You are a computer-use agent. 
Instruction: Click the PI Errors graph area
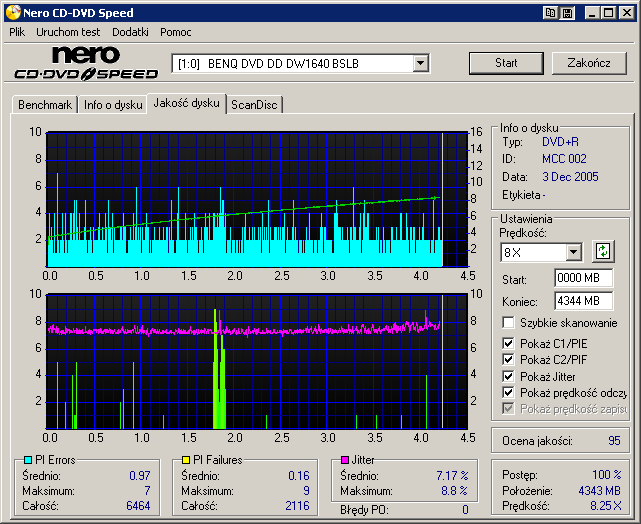[257, 199]
